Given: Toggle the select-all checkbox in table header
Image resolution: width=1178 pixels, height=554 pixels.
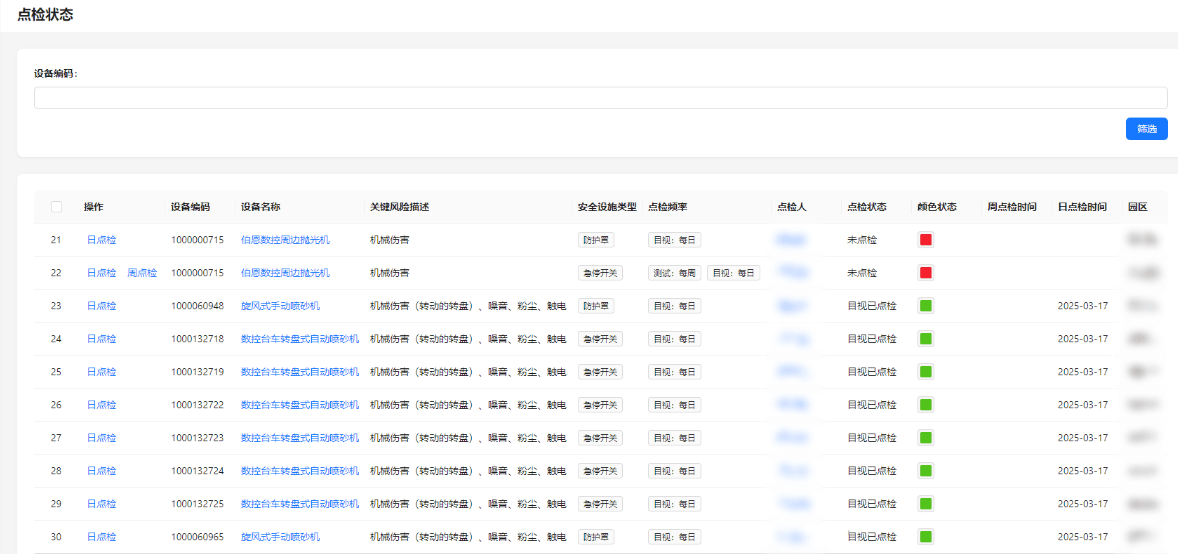Looking at the screenshot, I should [56, 207].
